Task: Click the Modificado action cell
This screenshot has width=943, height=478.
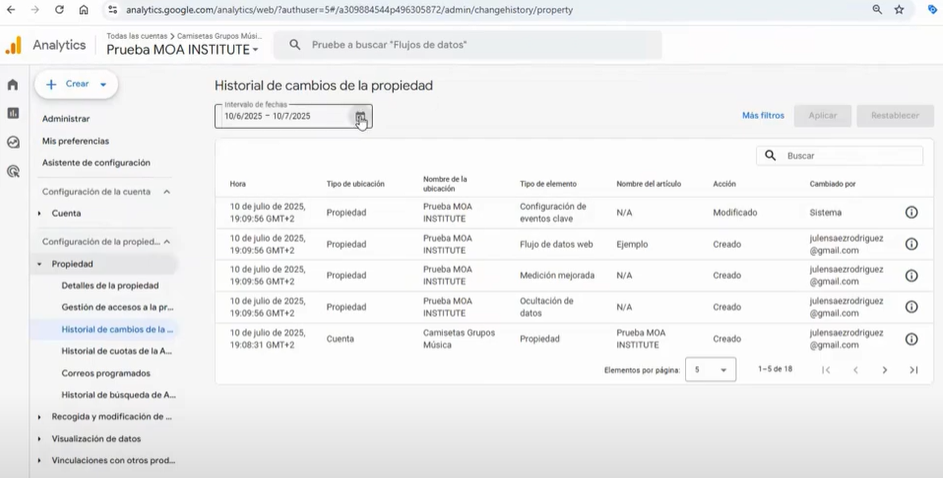Action: pyautogui.click(x=735, y=213)
